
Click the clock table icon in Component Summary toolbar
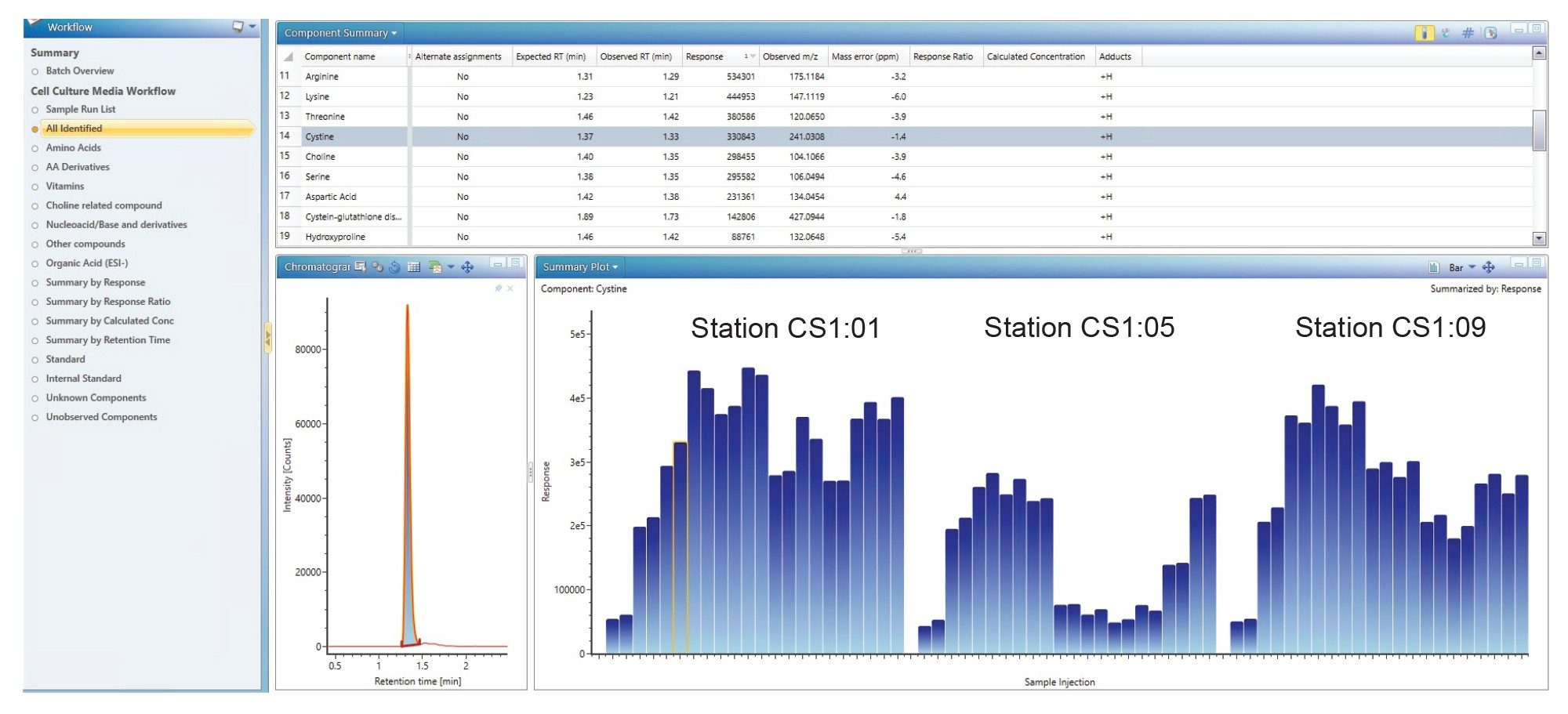coord(1490,33)
